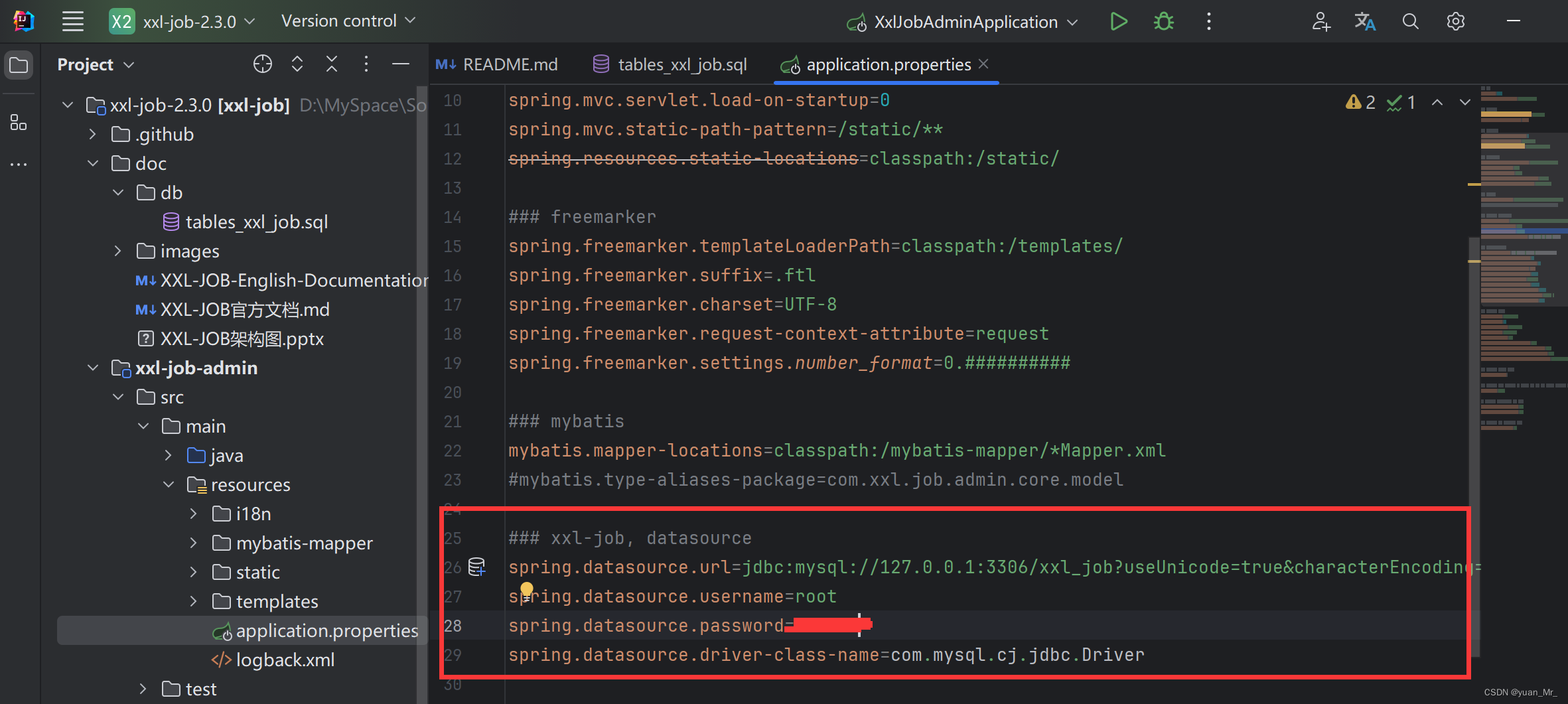Image resolution: width=1568 pixels, height=704 pixels.
Task: Click line number 22 in gutter
Action: click(x=453, y=451)
